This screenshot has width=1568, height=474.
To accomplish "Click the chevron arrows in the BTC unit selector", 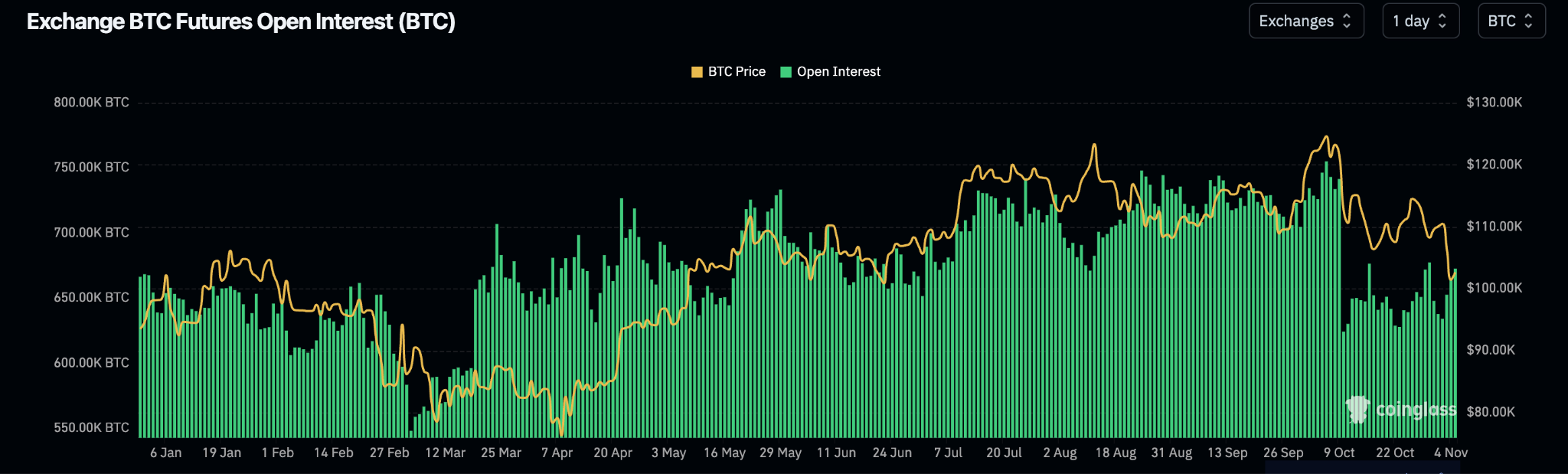I will coord(1528,21).
